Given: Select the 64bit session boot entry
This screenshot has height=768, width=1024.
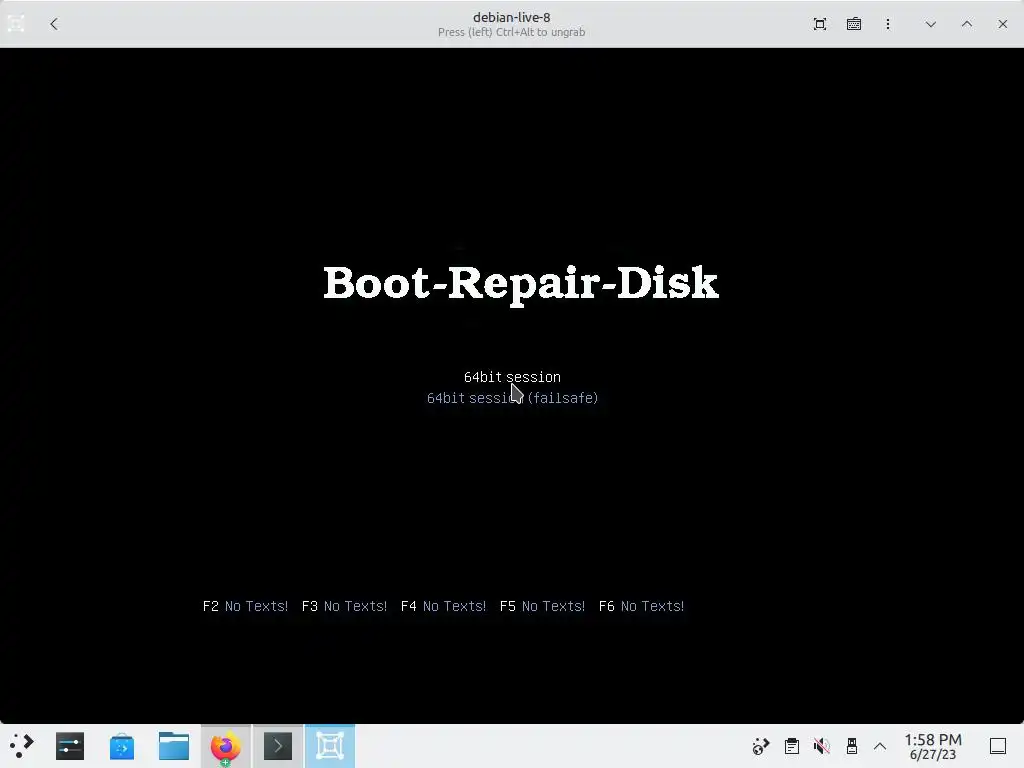Looking at the screenshot, I should (x=512, y=377).
